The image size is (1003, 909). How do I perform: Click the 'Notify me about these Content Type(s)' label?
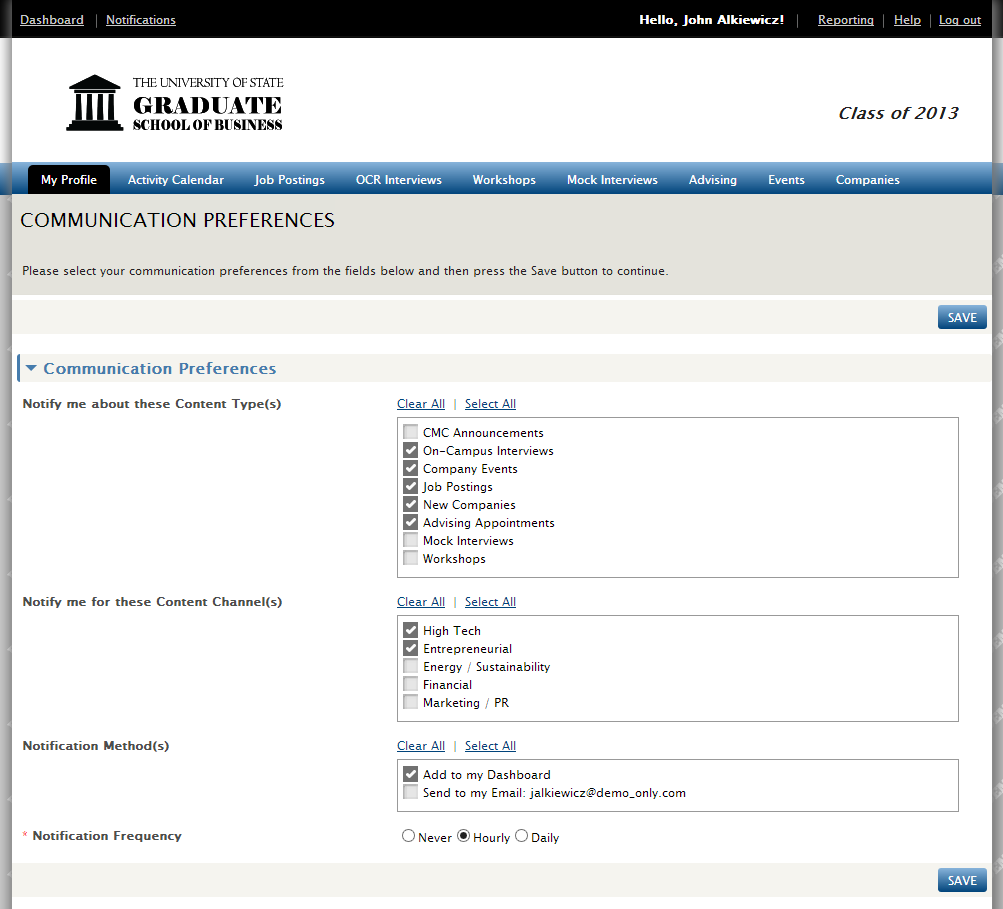[152, 404]
